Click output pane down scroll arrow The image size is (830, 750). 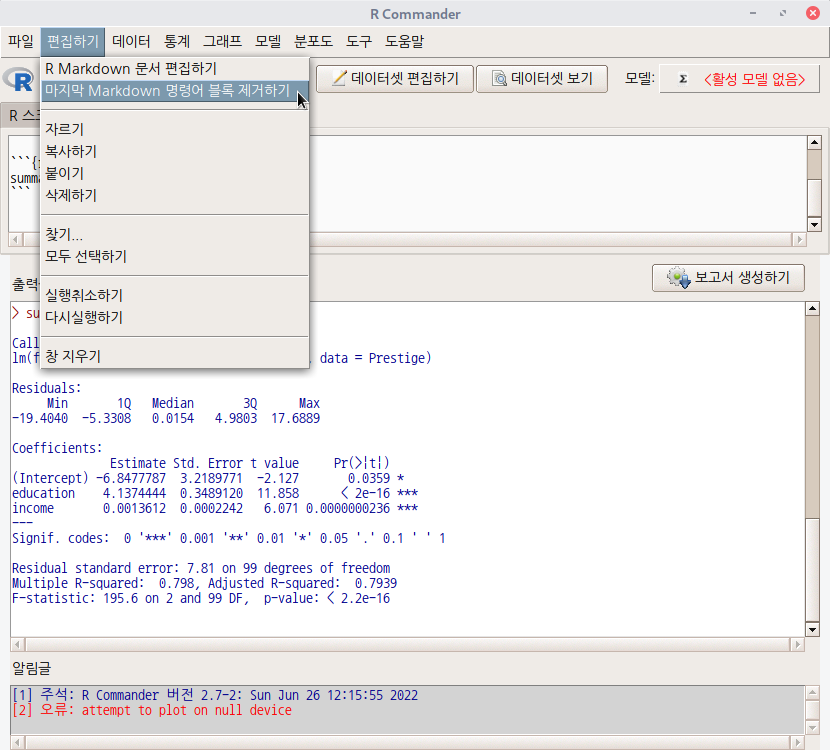click(812, 629)
